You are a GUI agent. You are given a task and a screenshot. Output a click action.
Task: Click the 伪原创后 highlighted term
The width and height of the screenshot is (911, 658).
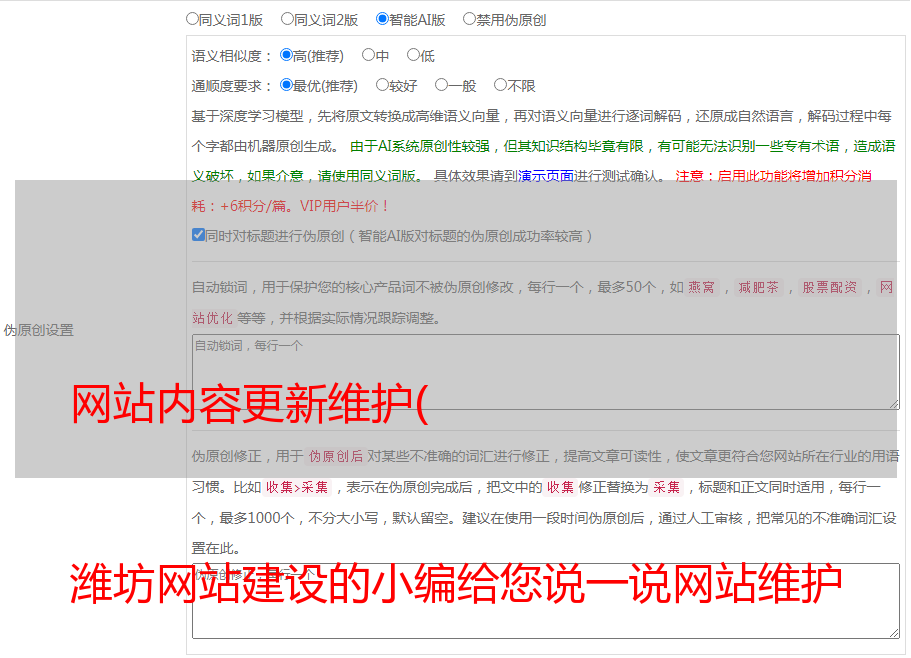coord(336,456)
